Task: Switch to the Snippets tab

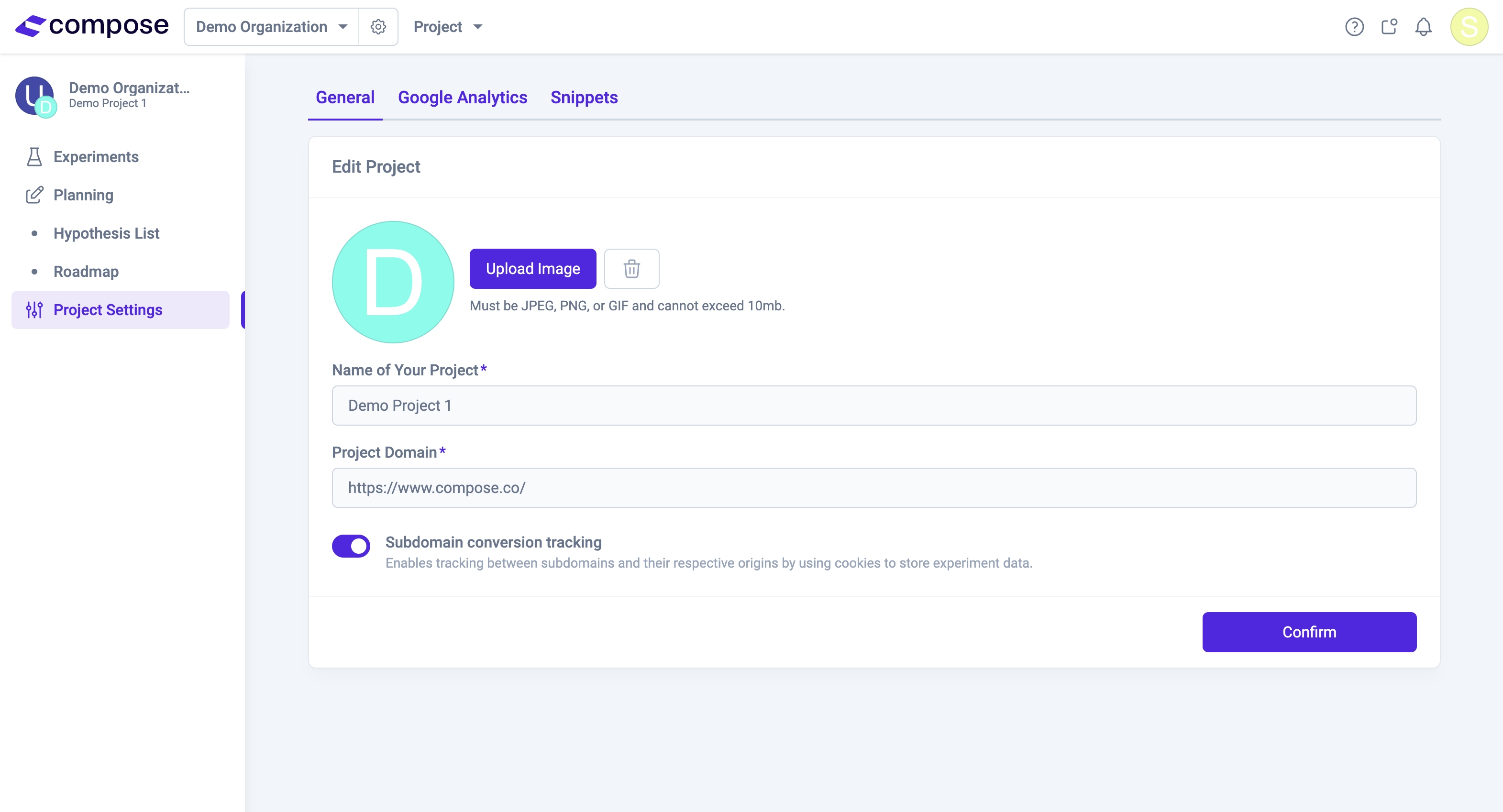Action: click(x=584, y=98)
